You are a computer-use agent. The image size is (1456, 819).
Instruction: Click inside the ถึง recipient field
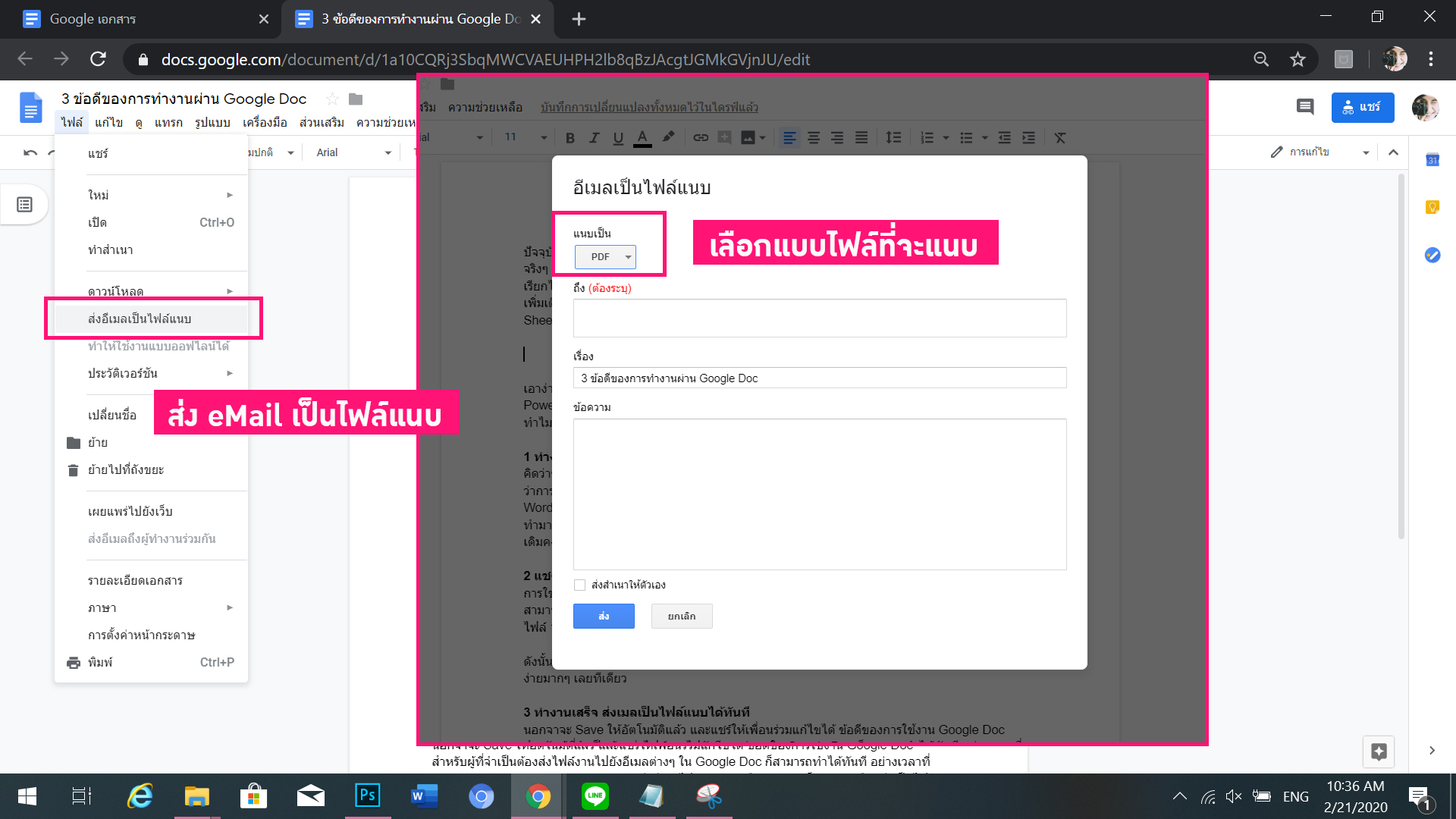[x=820, y=318]
